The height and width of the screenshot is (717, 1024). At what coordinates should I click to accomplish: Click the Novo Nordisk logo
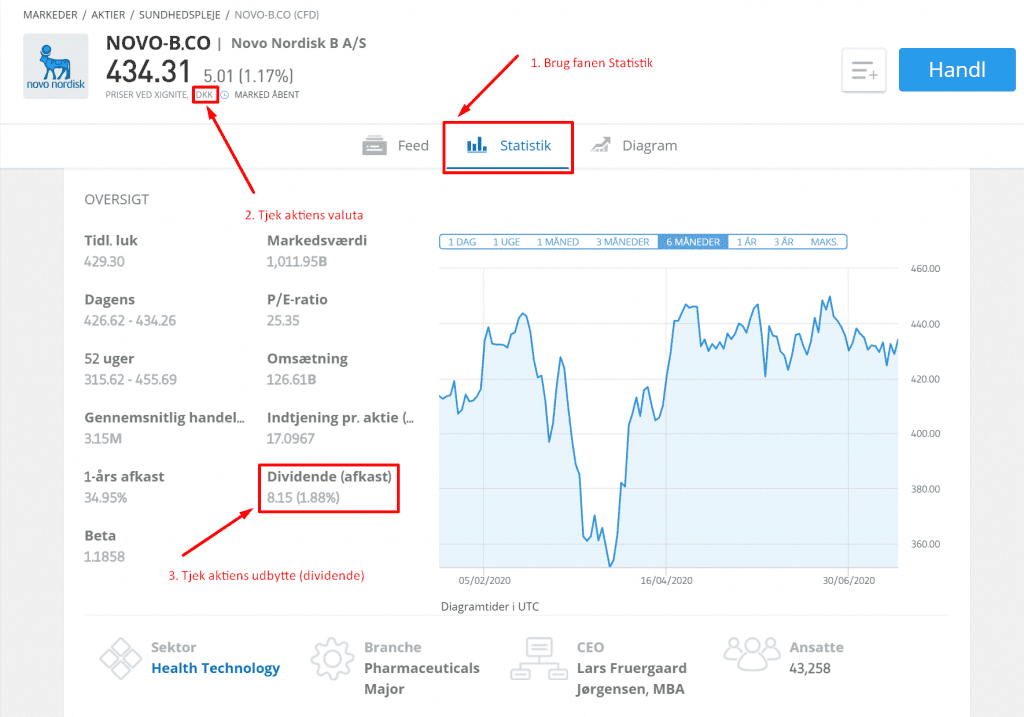pyautogui.click(x=58, y=67)
